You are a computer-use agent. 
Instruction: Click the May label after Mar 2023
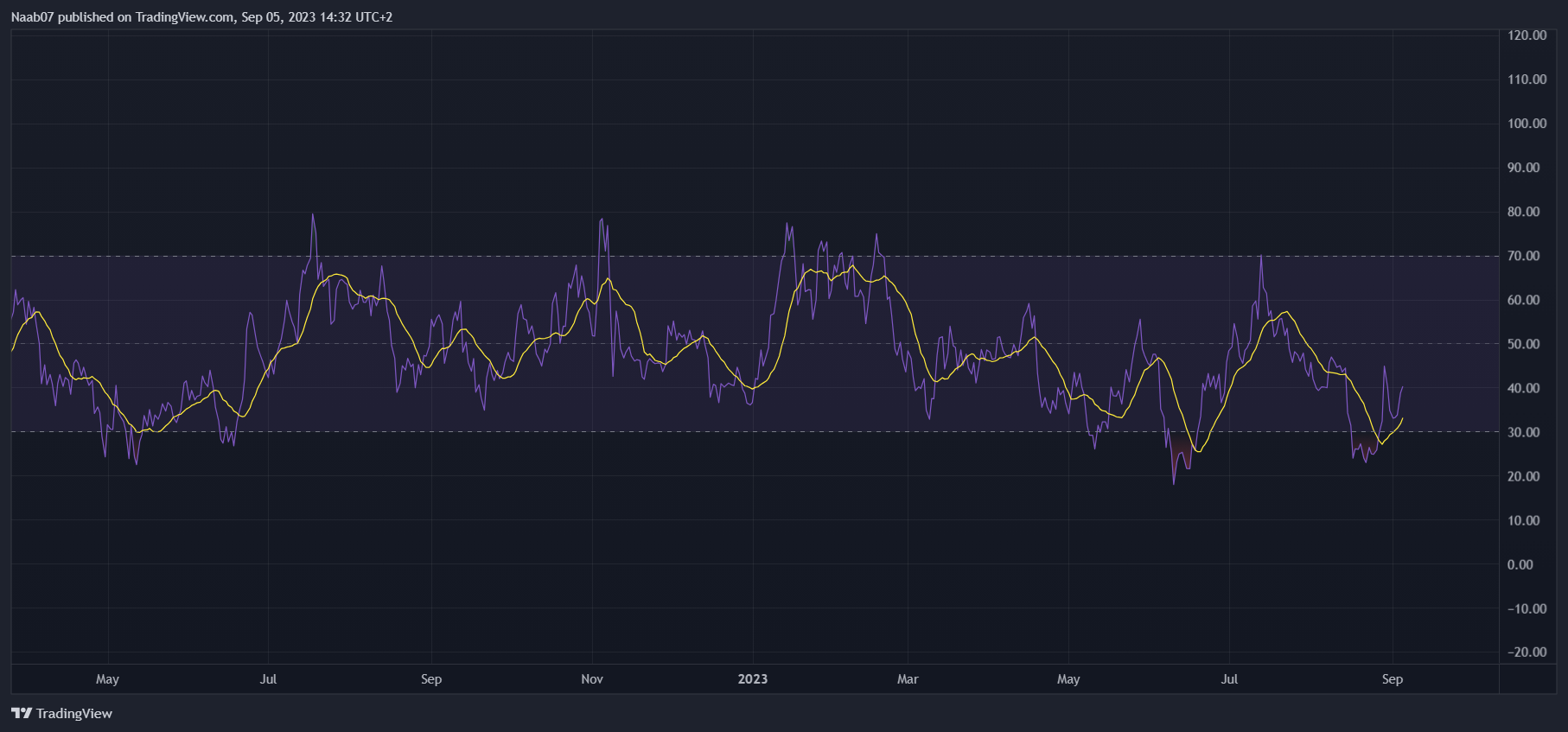coord(1068,679)
